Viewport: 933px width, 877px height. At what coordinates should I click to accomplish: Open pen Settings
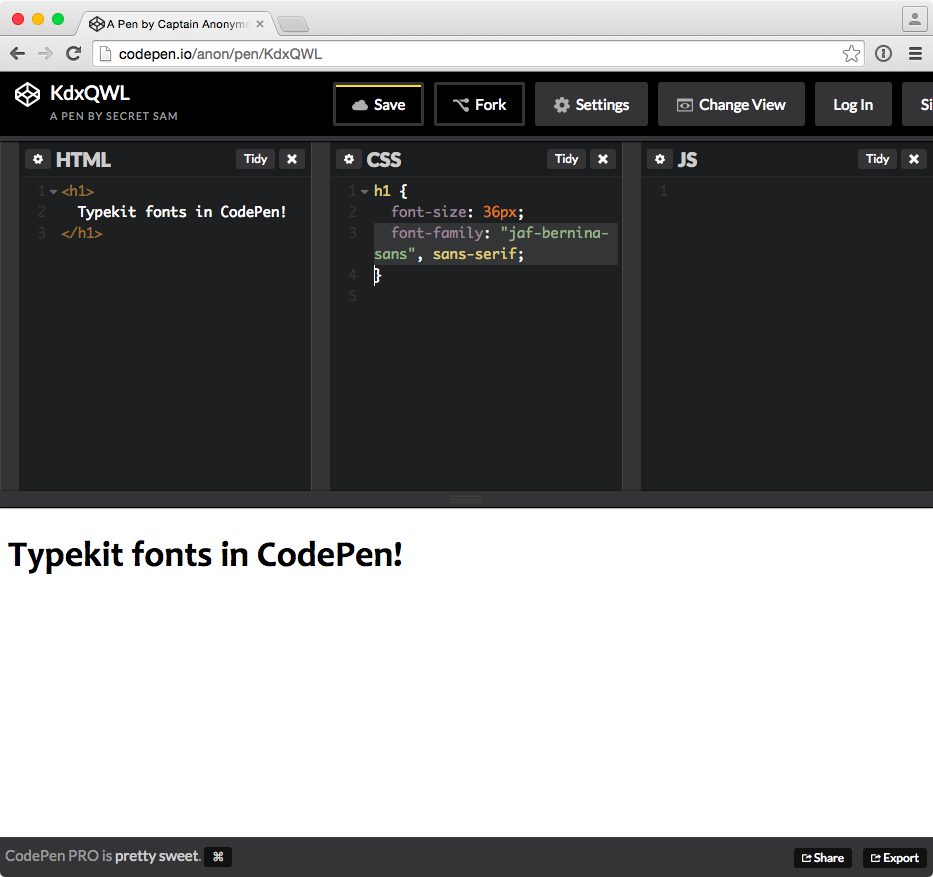[591, 105]
